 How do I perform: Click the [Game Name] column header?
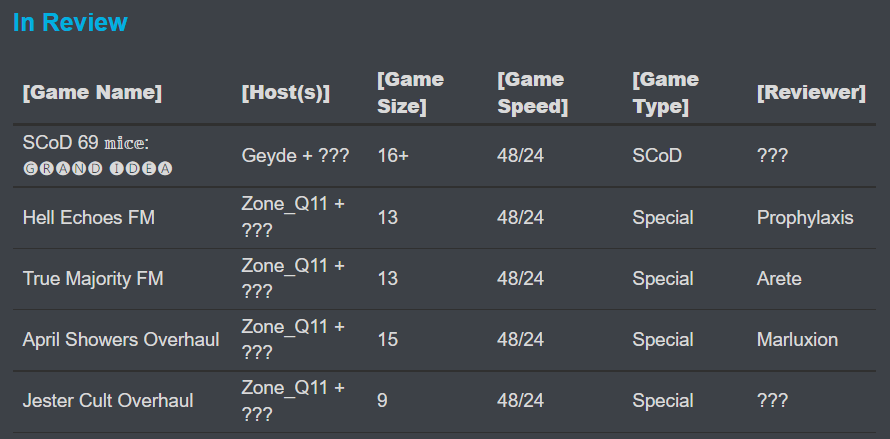click(x=92, y=92)
